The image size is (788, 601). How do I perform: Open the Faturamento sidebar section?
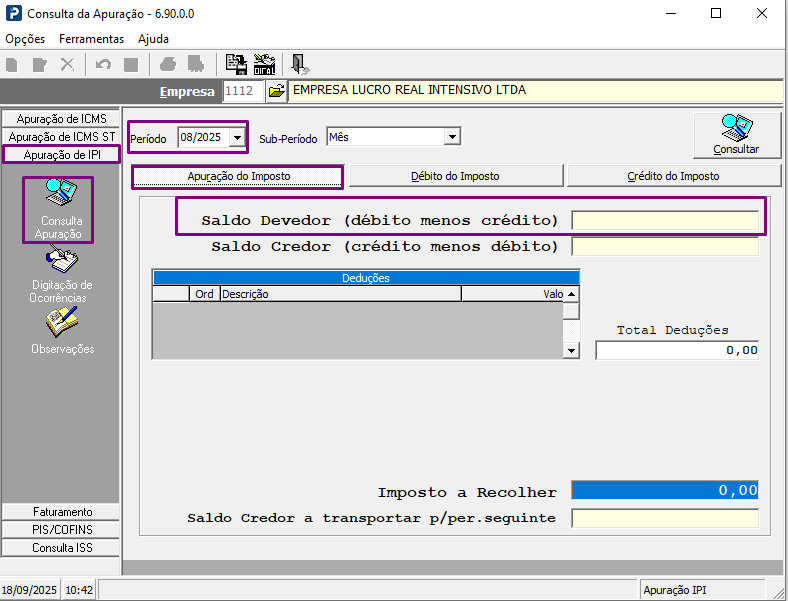coord(61,511)
